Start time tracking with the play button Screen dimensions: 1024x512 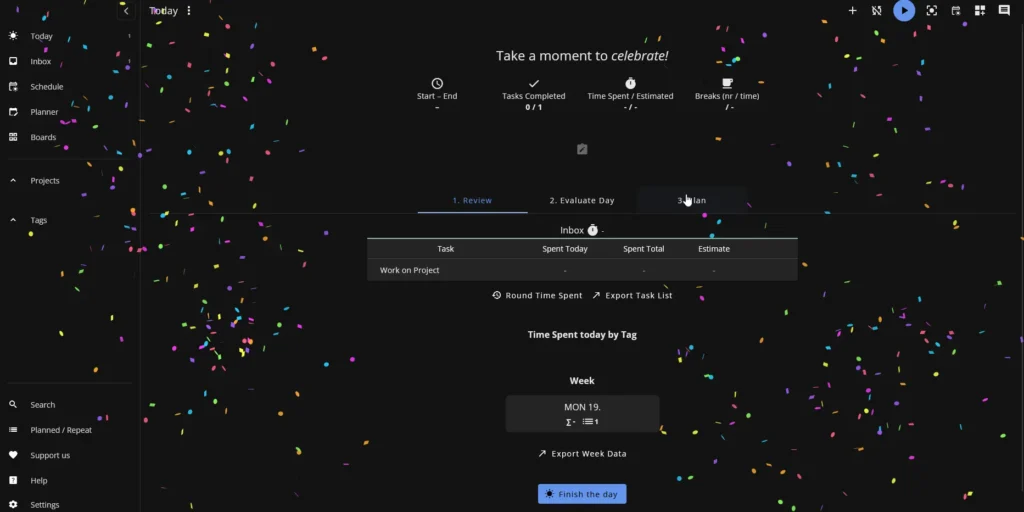tap(904, 11)
